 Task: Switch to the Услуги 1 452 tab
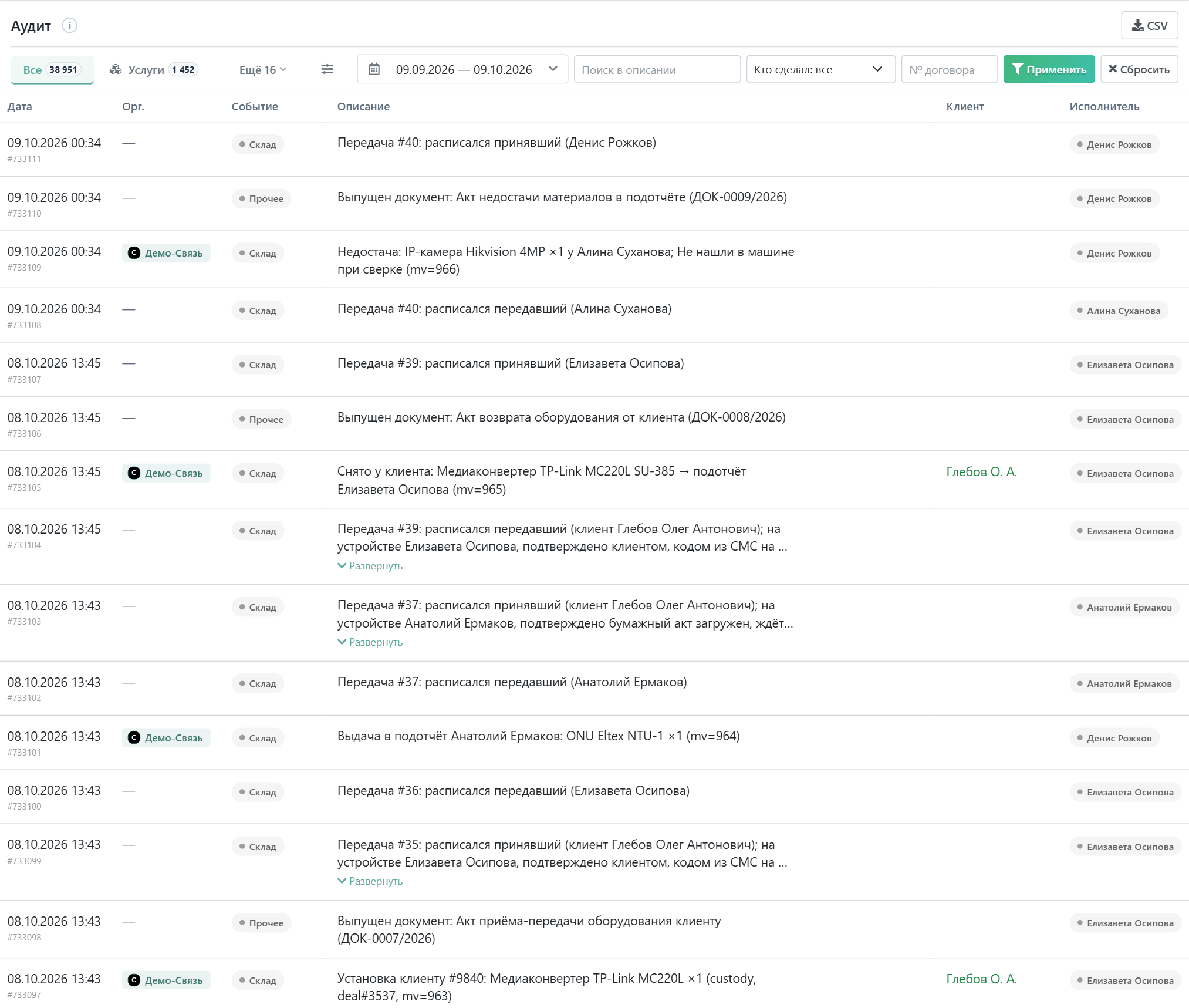pyautogui.click(x=154, y=70)
